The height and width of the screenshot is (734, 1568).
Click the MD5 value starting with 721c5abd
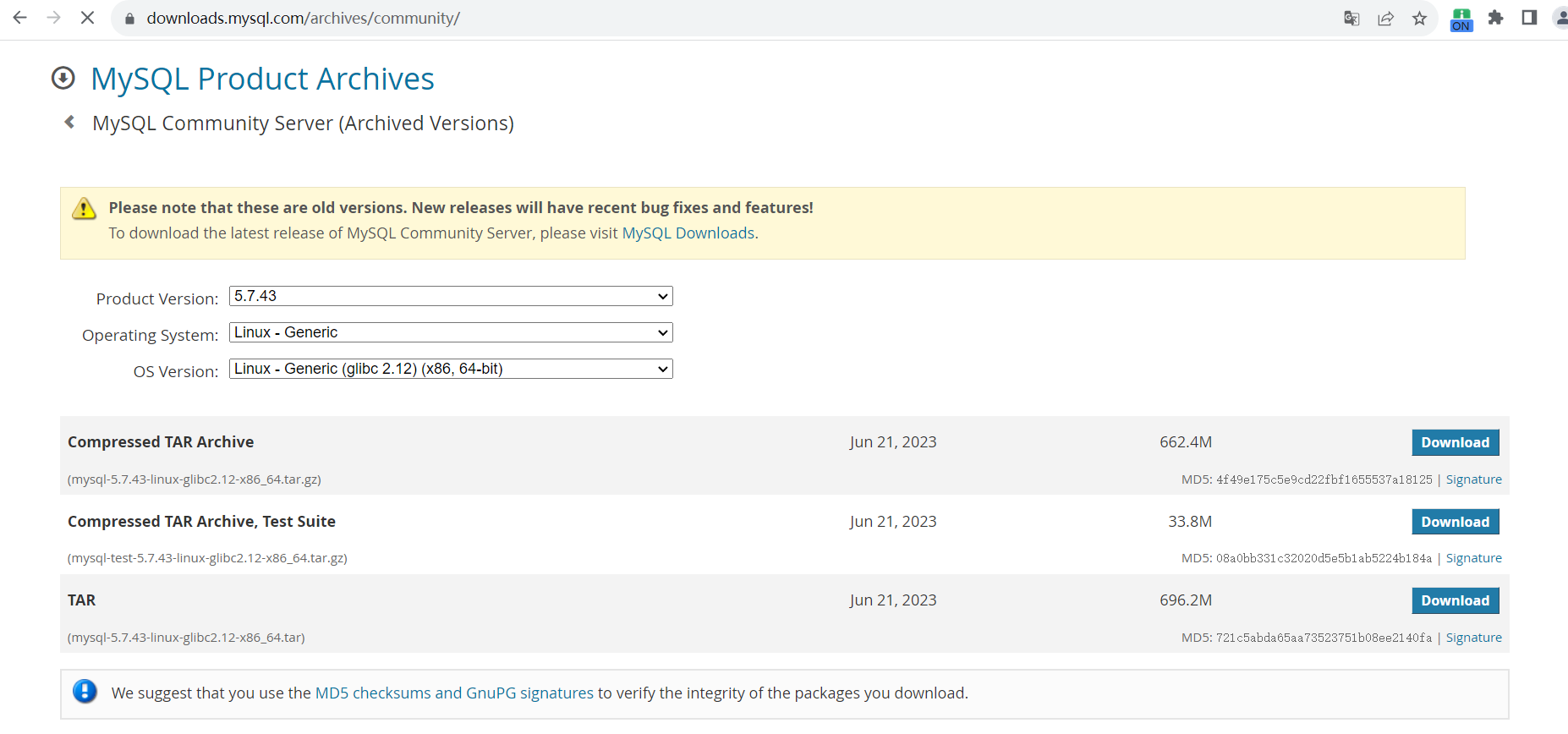tap(1324, 638)
